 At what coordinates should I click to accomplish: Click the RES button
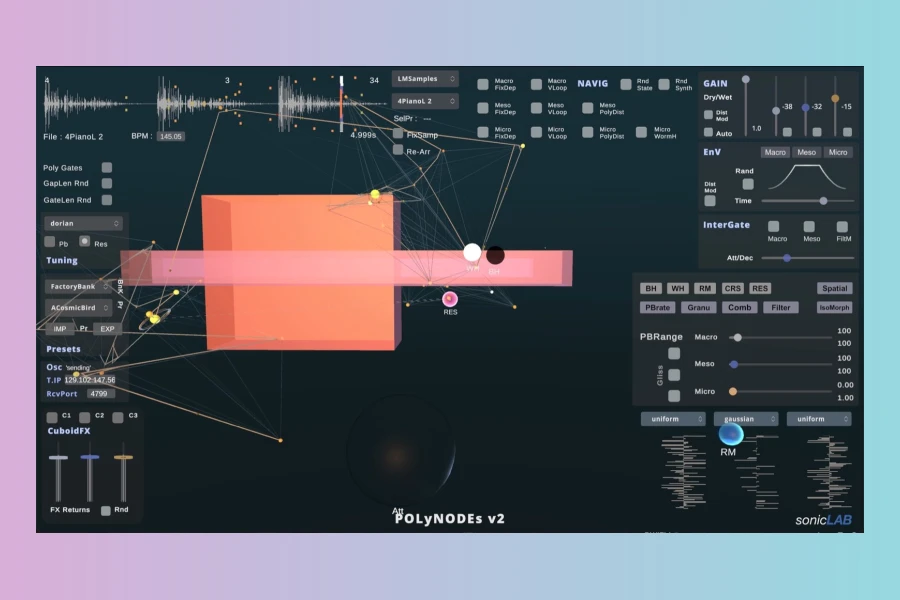coord(759,288)
